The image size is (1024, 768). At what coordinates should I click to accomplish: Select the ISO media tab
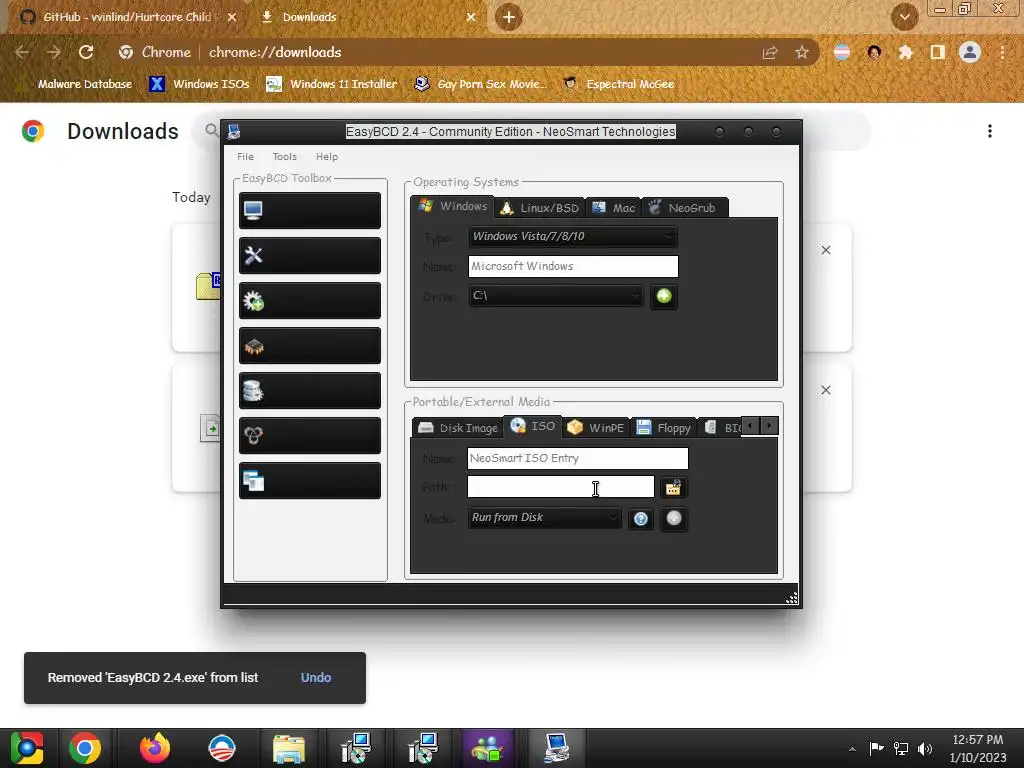tap(532, 426)
